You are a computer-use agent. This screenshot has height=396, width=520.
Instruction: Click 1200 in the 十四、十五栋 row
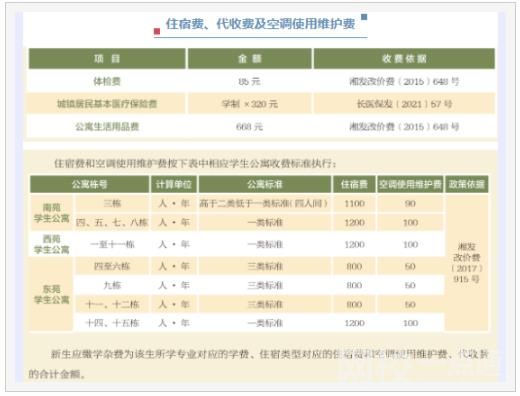click(354, 323)
